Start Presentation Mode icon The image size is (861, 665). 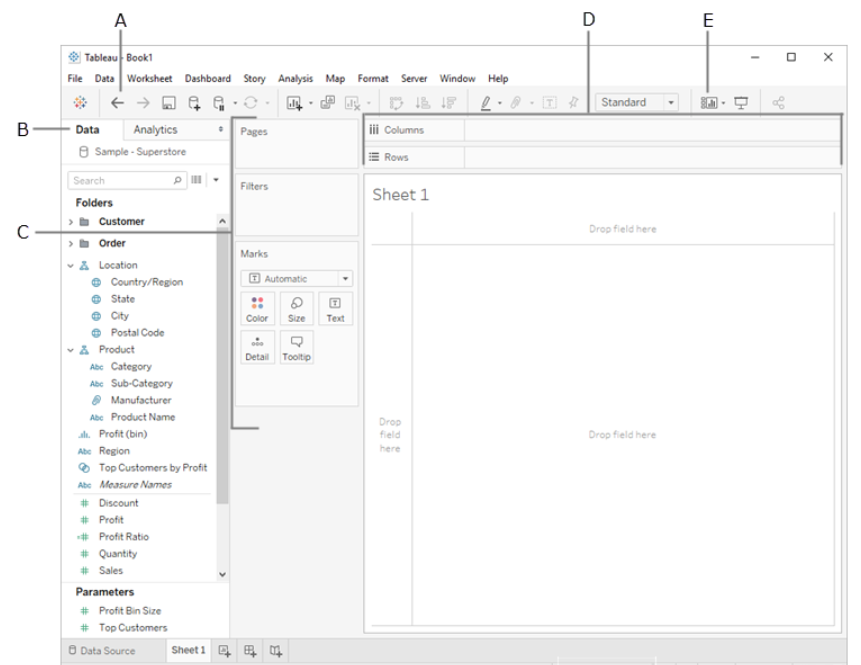(x=741, y=103)
